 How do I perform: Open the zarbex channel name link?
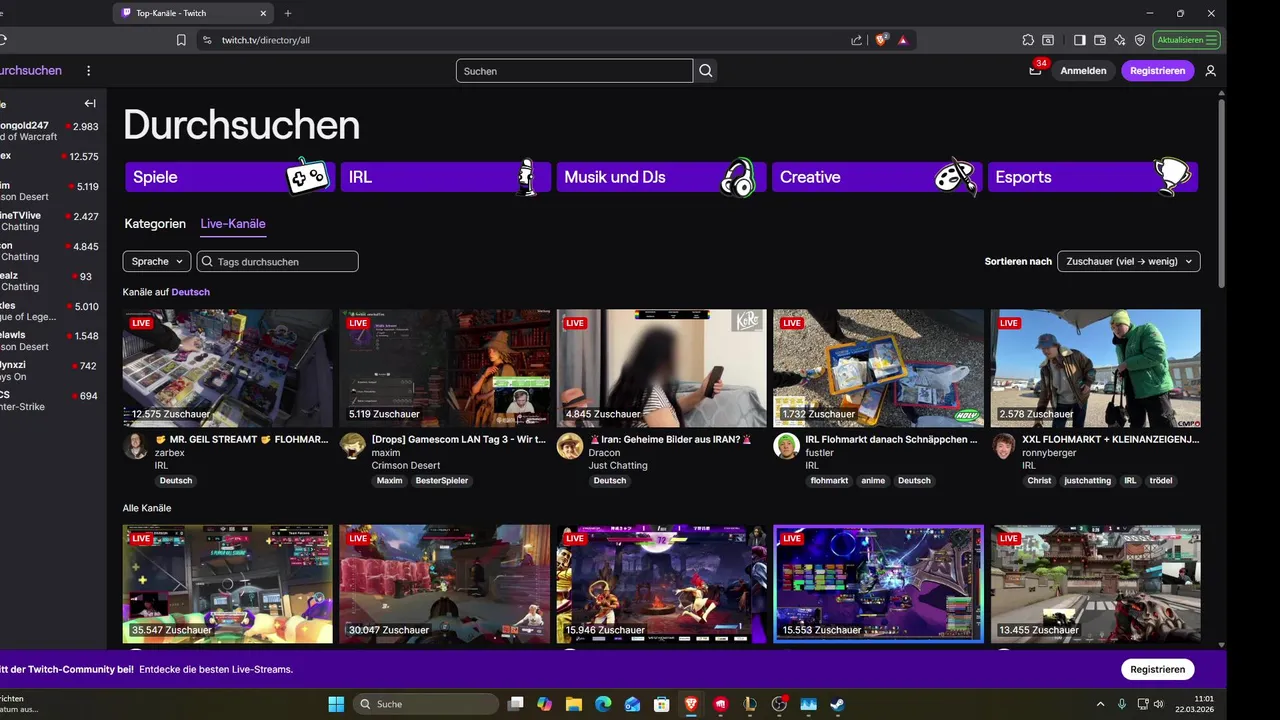pos(170,453)
